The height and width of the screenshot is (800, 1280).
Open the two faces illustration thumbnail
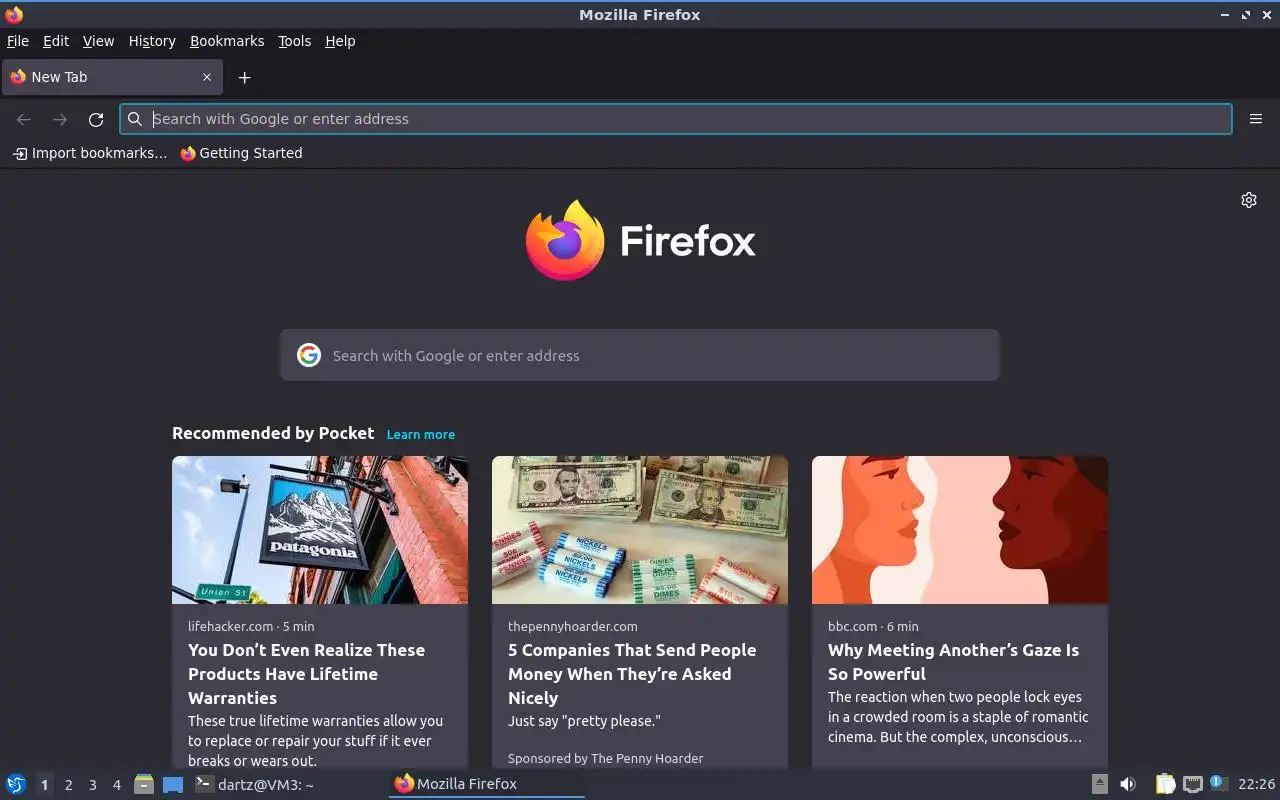[x=960, y=530]
